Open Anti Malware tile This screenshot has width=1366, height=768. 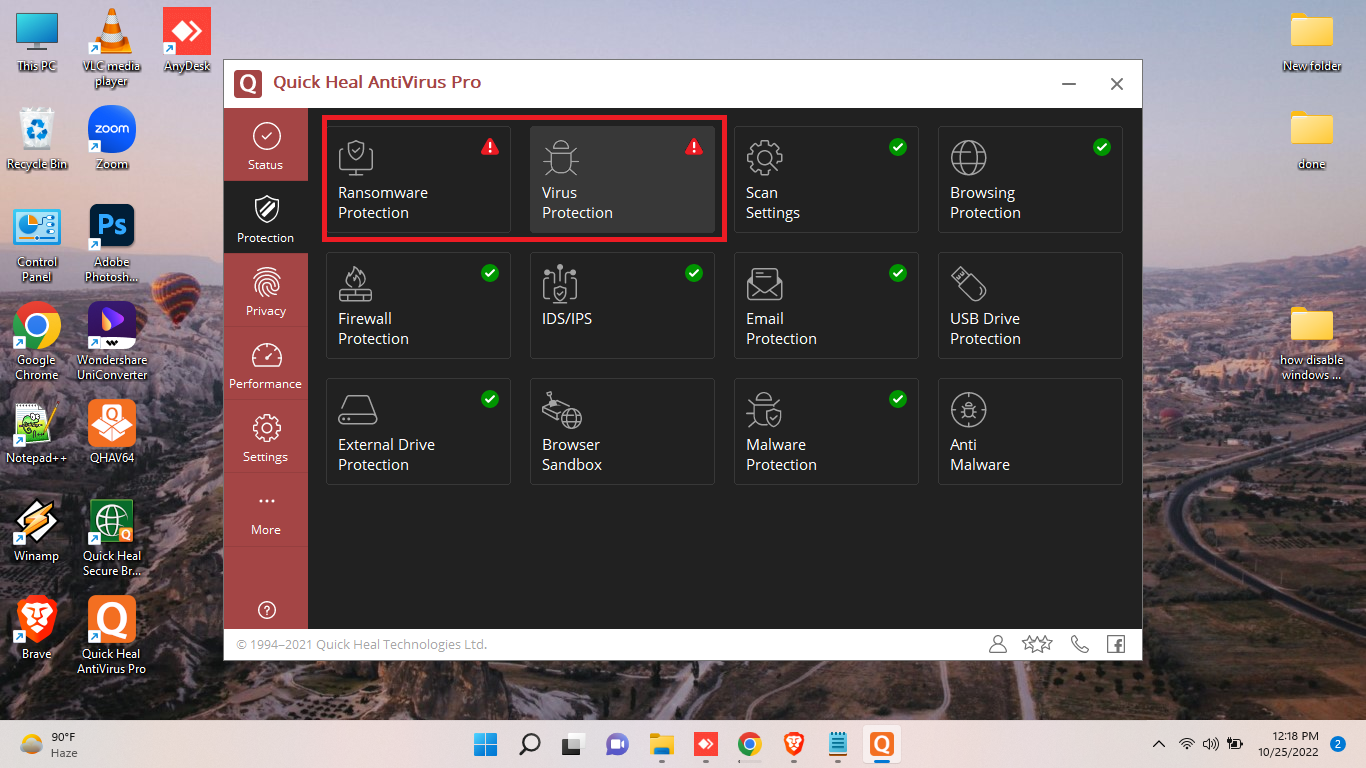pos(1030,432)
